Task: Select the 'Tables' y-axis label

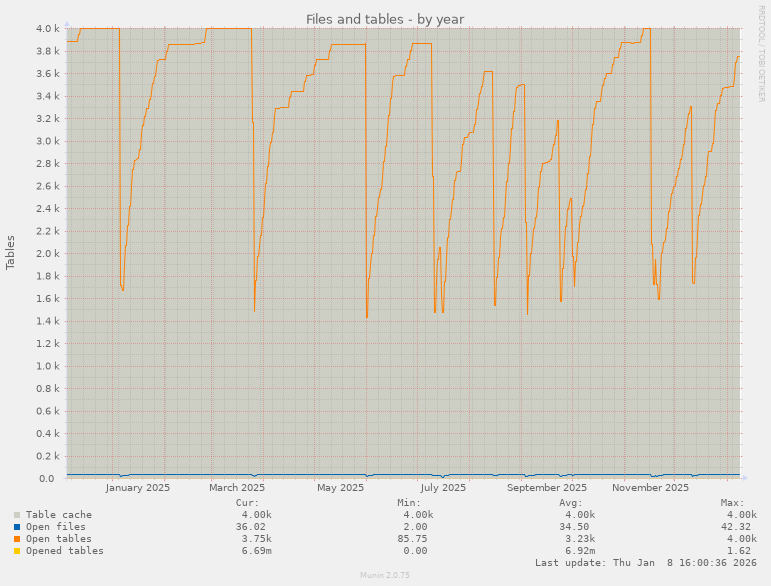Action: [11, 252]
